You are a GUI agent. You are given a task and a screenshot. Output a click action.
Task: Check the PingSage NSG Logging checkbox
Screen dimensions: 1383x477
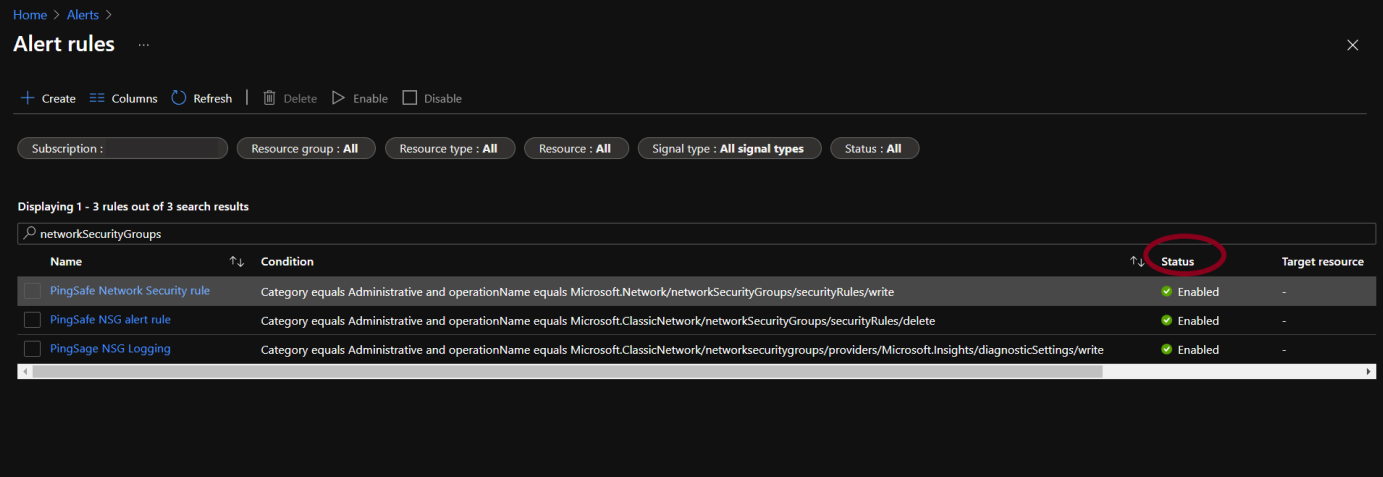click(33, 349)
